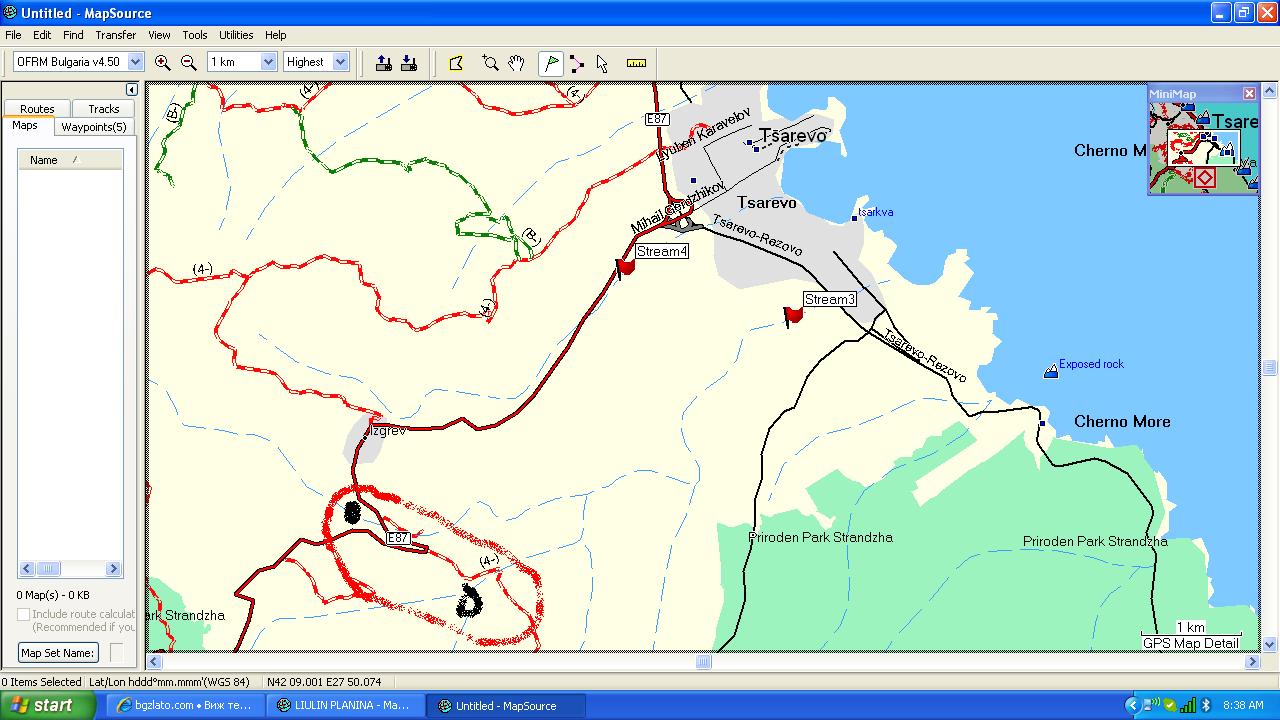The height and width of the screenshot is (720, 1280).
Task: Click the Bluetooth tray icon
Action: [1205, 705]
